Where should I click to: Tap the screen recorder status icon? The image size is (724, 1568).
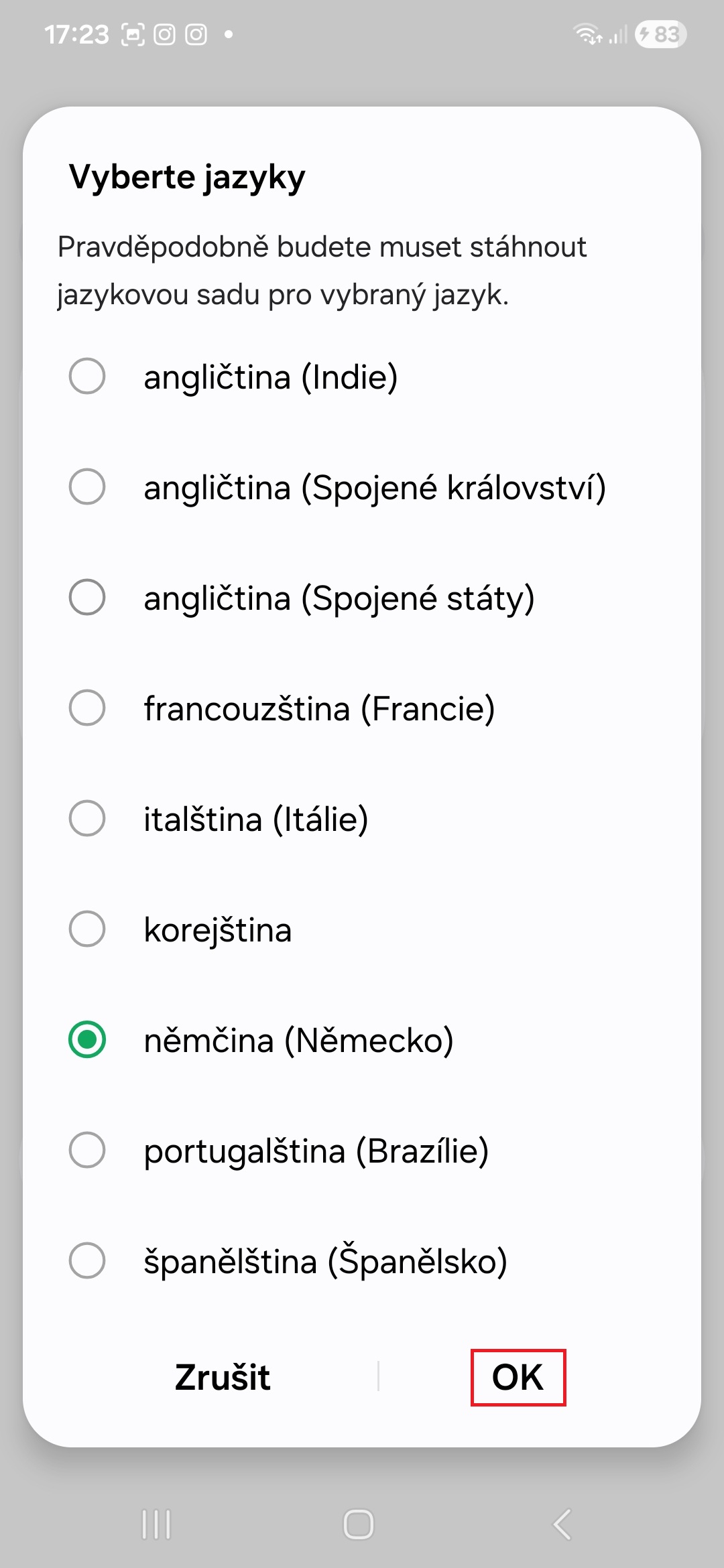tap(133, 34)
